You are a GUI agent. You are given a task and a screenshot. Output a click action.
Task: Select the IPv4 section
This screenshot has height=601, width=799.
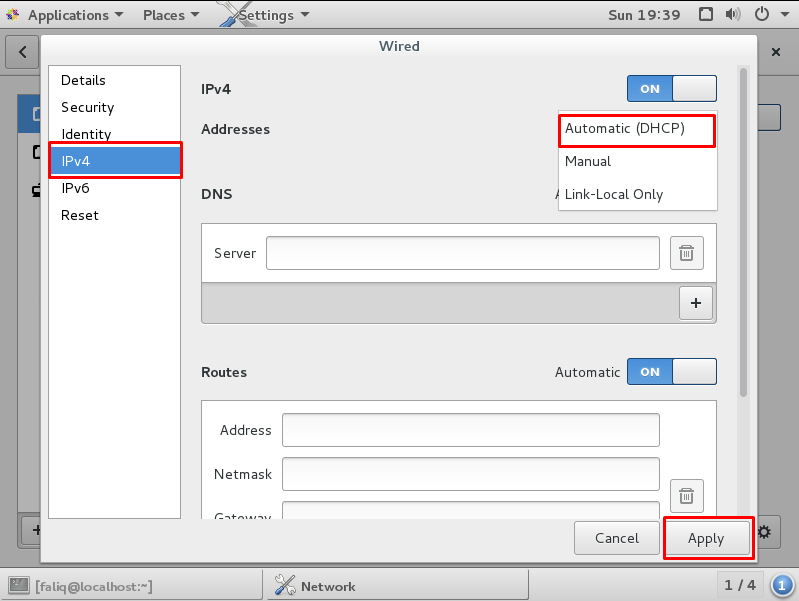pyautogui.click(x=115, y=161)
